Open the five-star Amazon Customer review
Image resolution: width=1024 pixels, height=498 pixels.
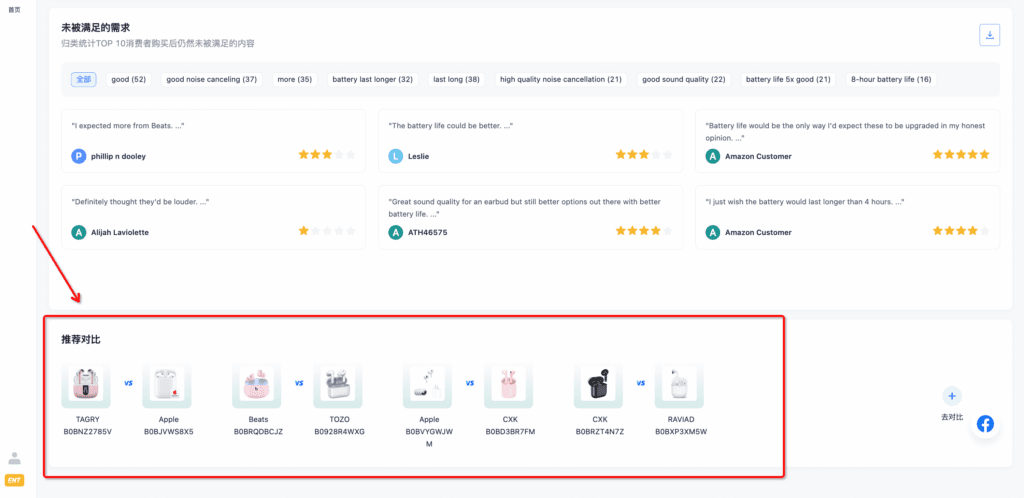847,141
